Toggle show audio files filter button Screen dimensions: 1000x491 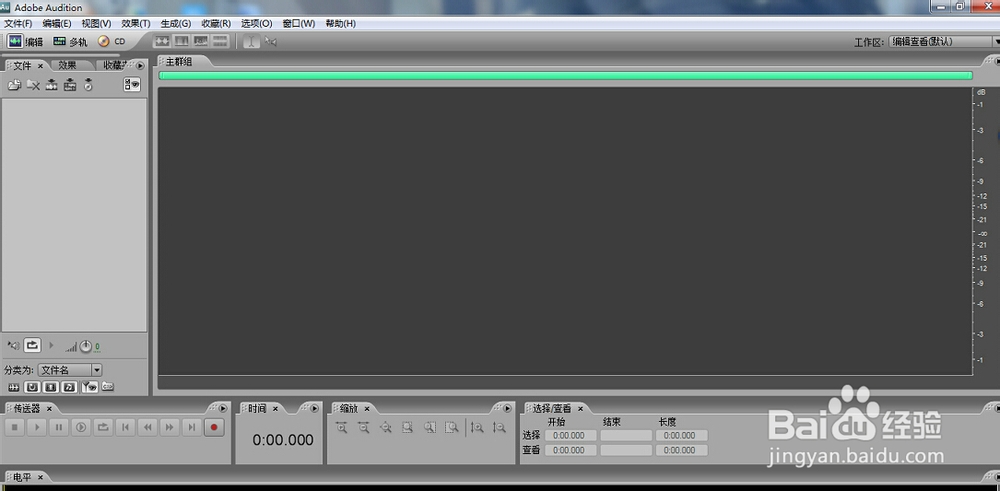coord(13,387)
